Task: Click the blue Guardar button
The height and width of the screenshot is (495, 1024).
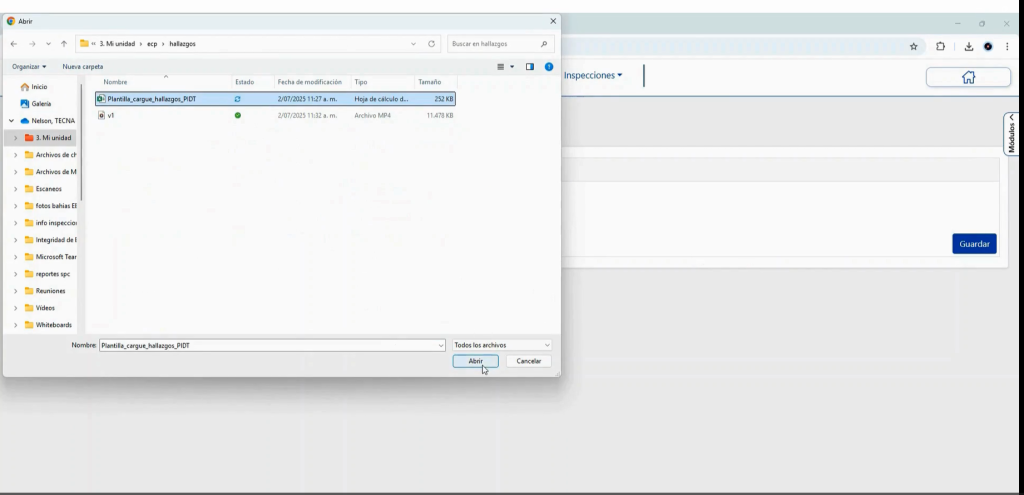Action: [x=974, y=244]
